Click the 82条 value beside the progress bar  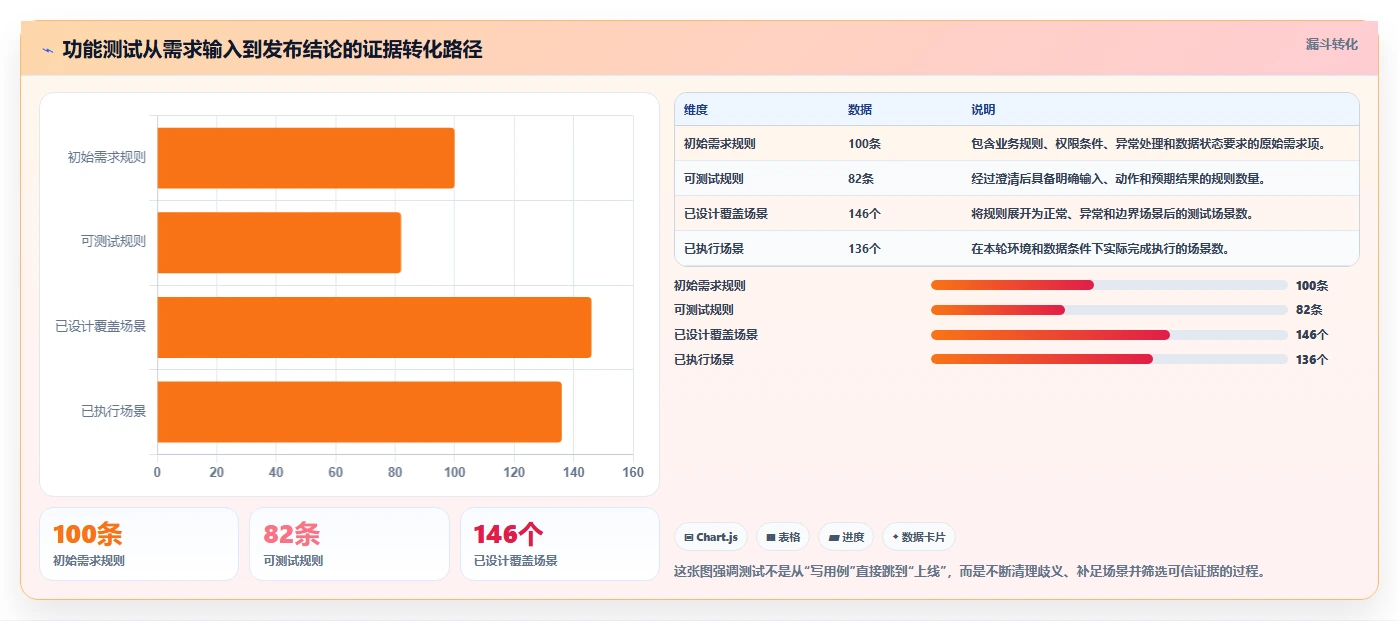click(1308, 310)
